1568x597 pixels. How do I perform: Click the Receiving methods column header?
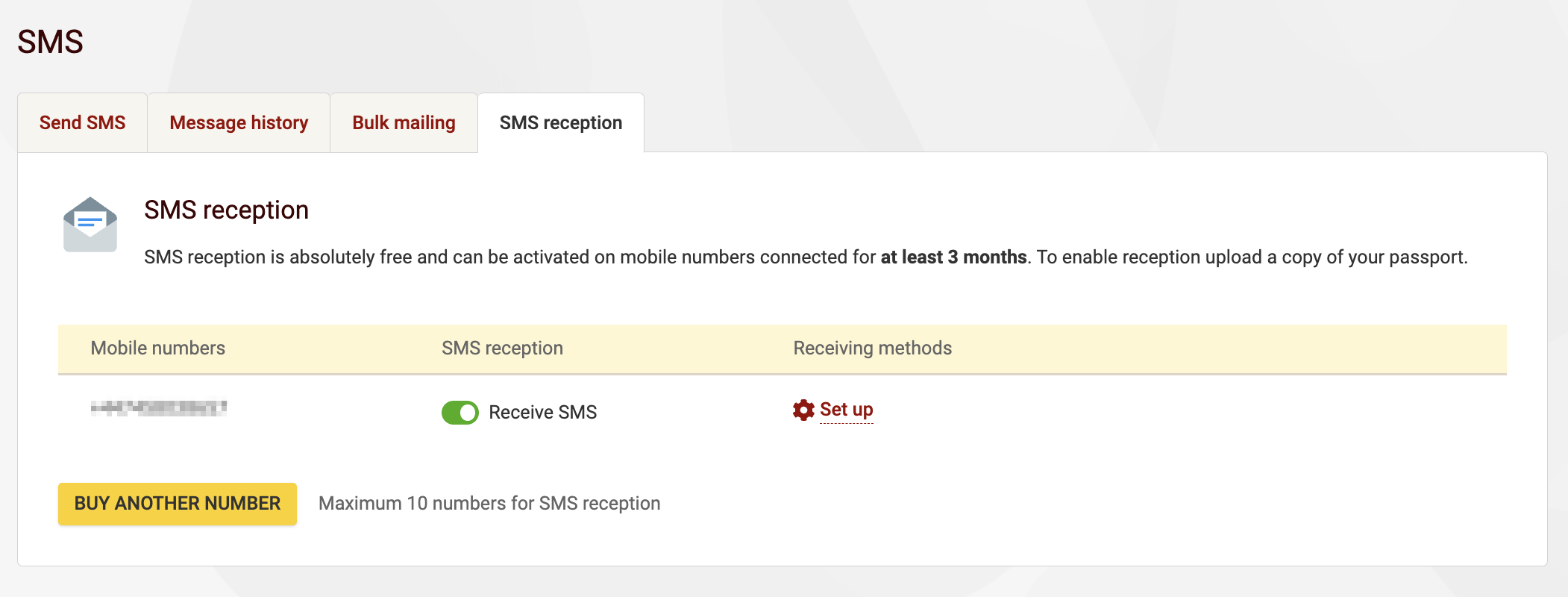click(x=871, y=348)
